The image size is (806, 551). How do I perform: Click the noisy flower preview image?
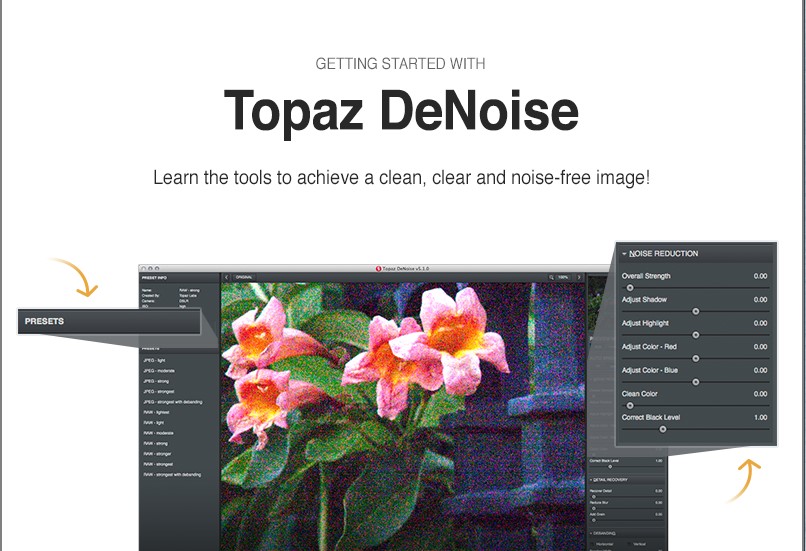tap(400, 410)
